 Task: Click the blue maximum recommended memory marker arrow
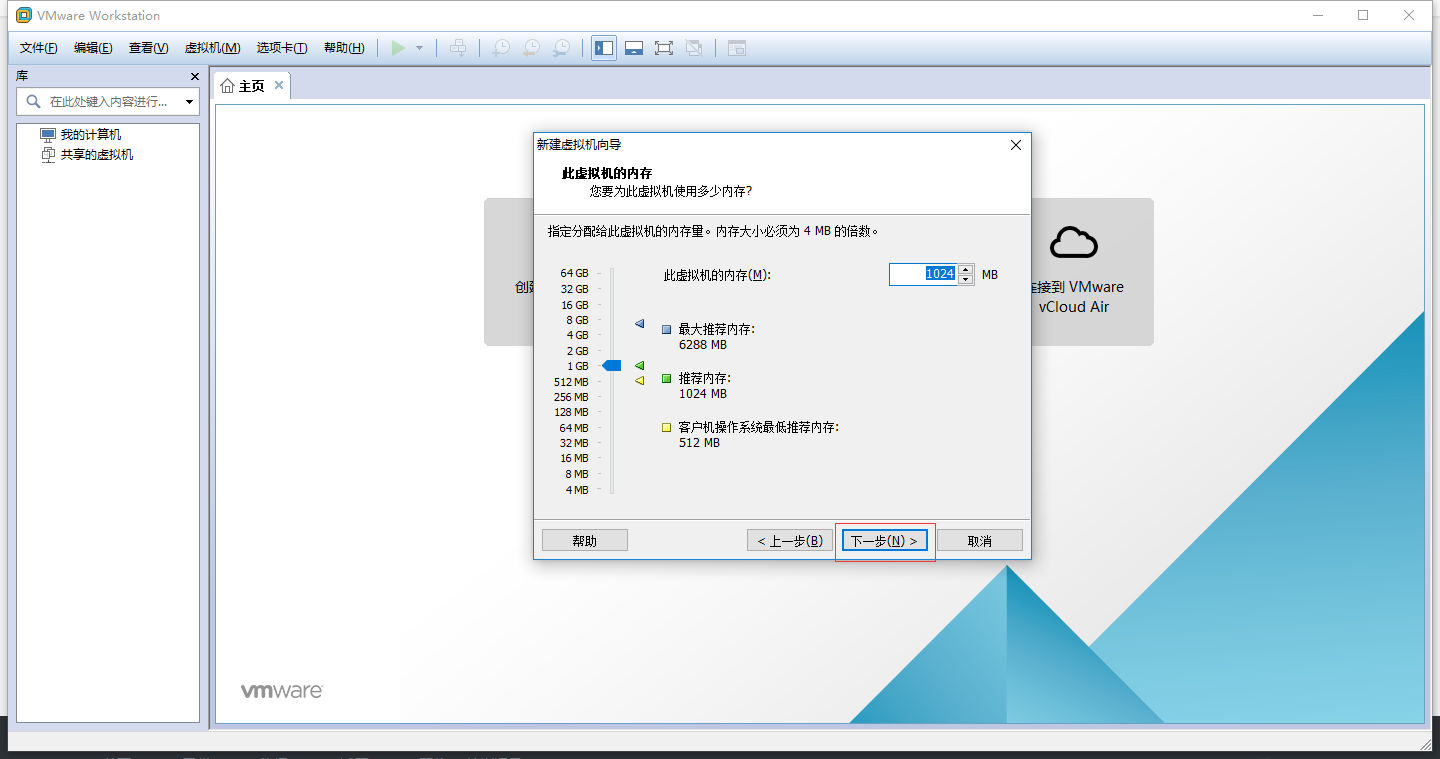tap(640, 324)
